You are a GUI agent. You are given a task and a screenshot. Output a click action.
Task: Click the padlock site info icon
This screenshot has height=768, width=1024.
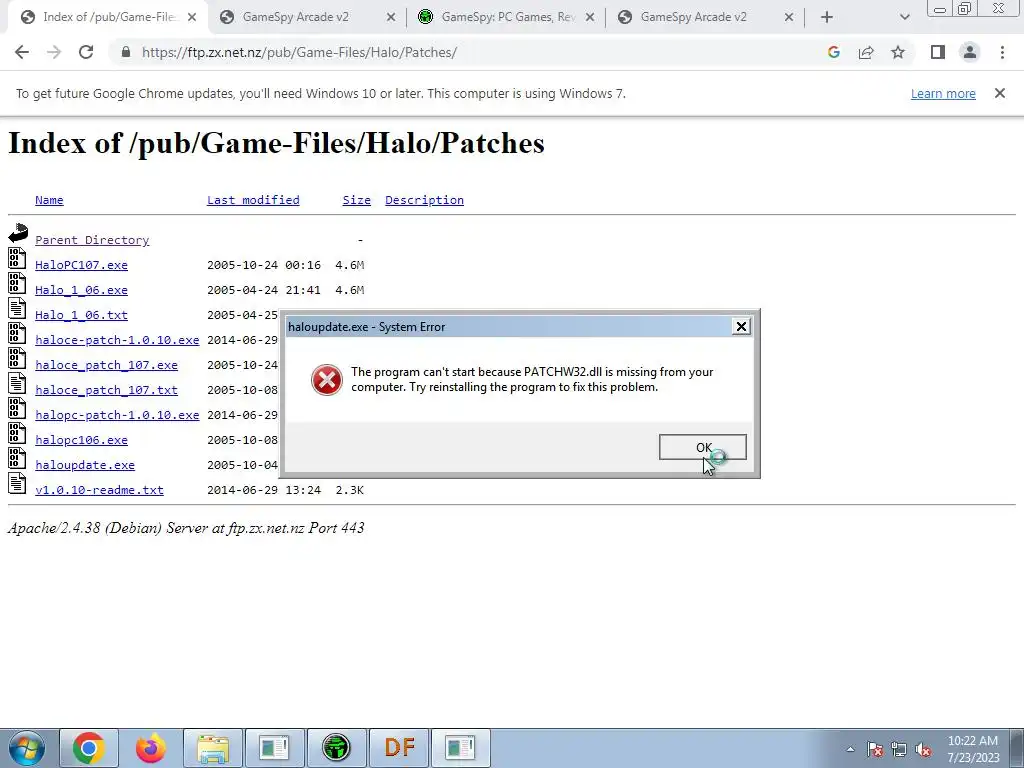126,52
